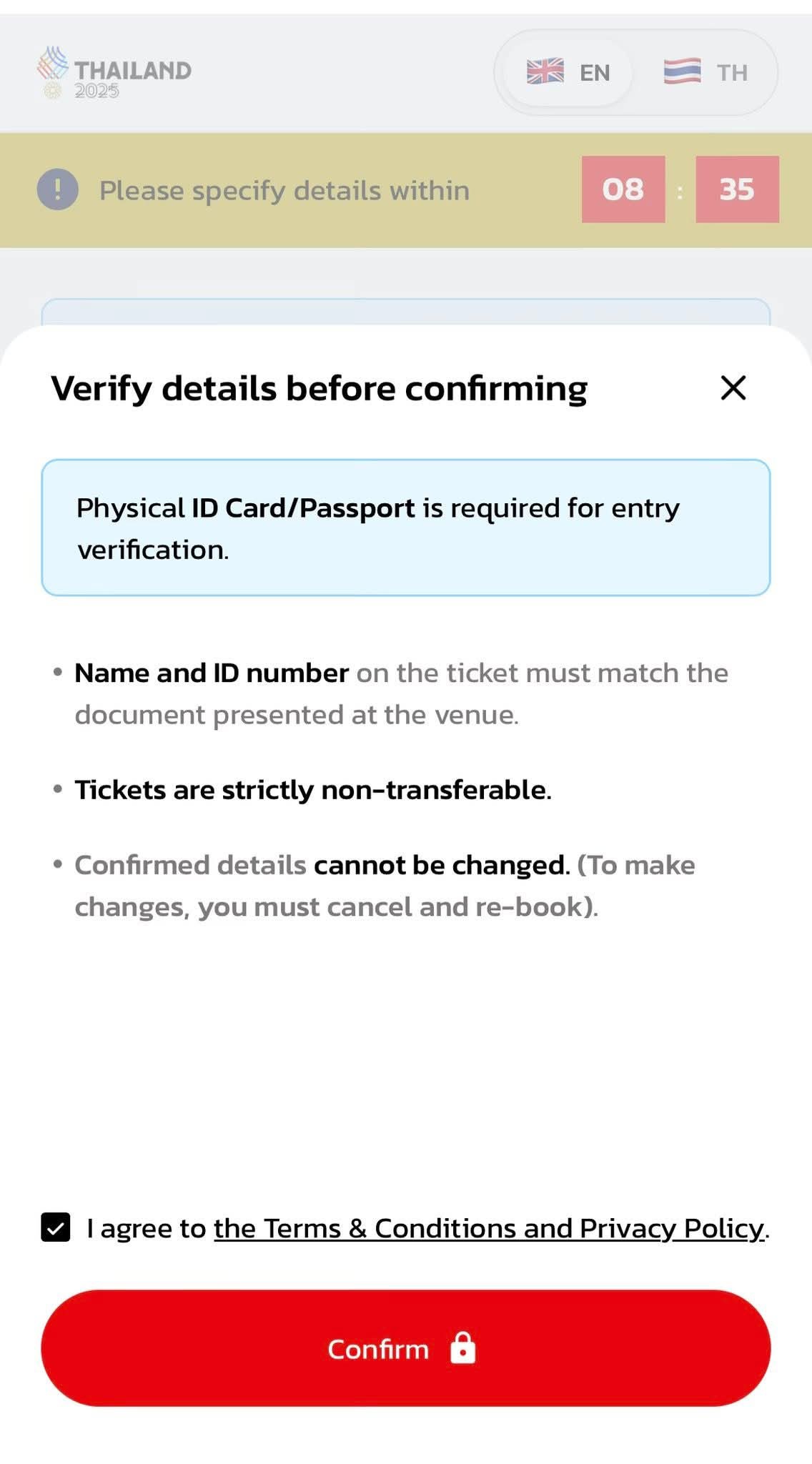Click the 'cannot be changed' bullet text
Image resolution: width=812 pixels, height=1464 pixels.
pos(440,865)
